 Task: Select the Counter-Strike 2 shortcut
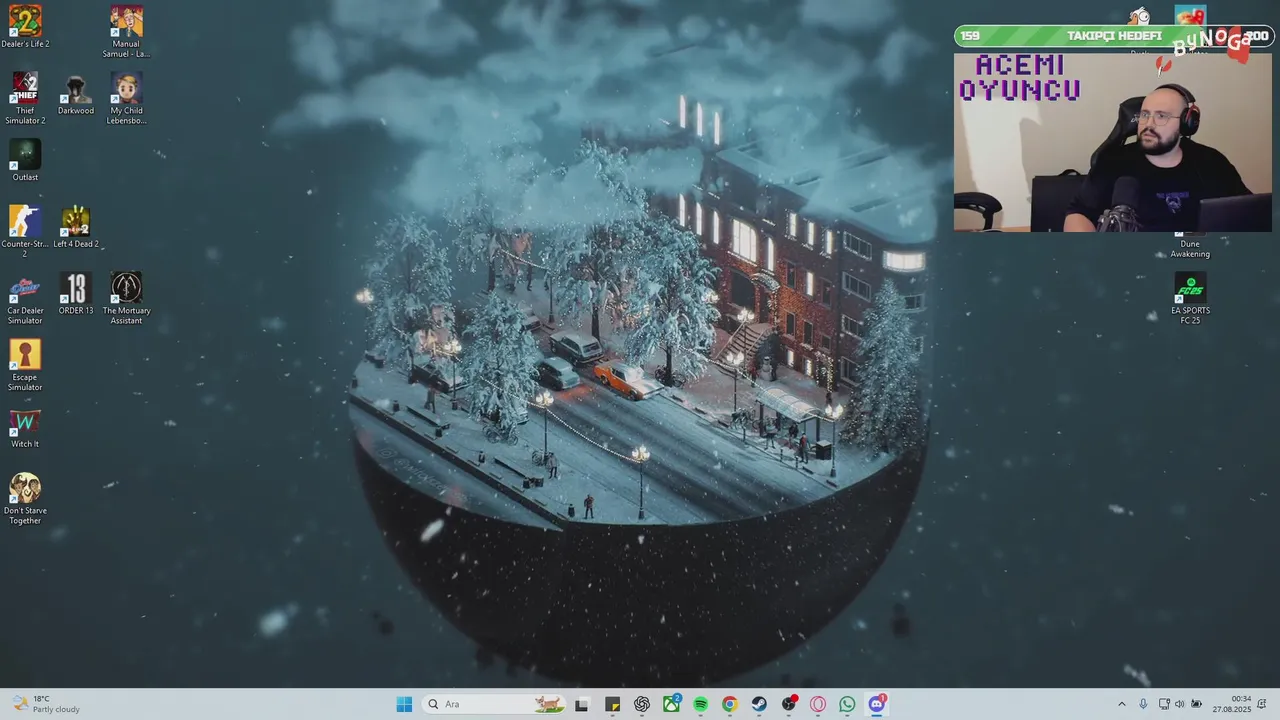point(25,232)
